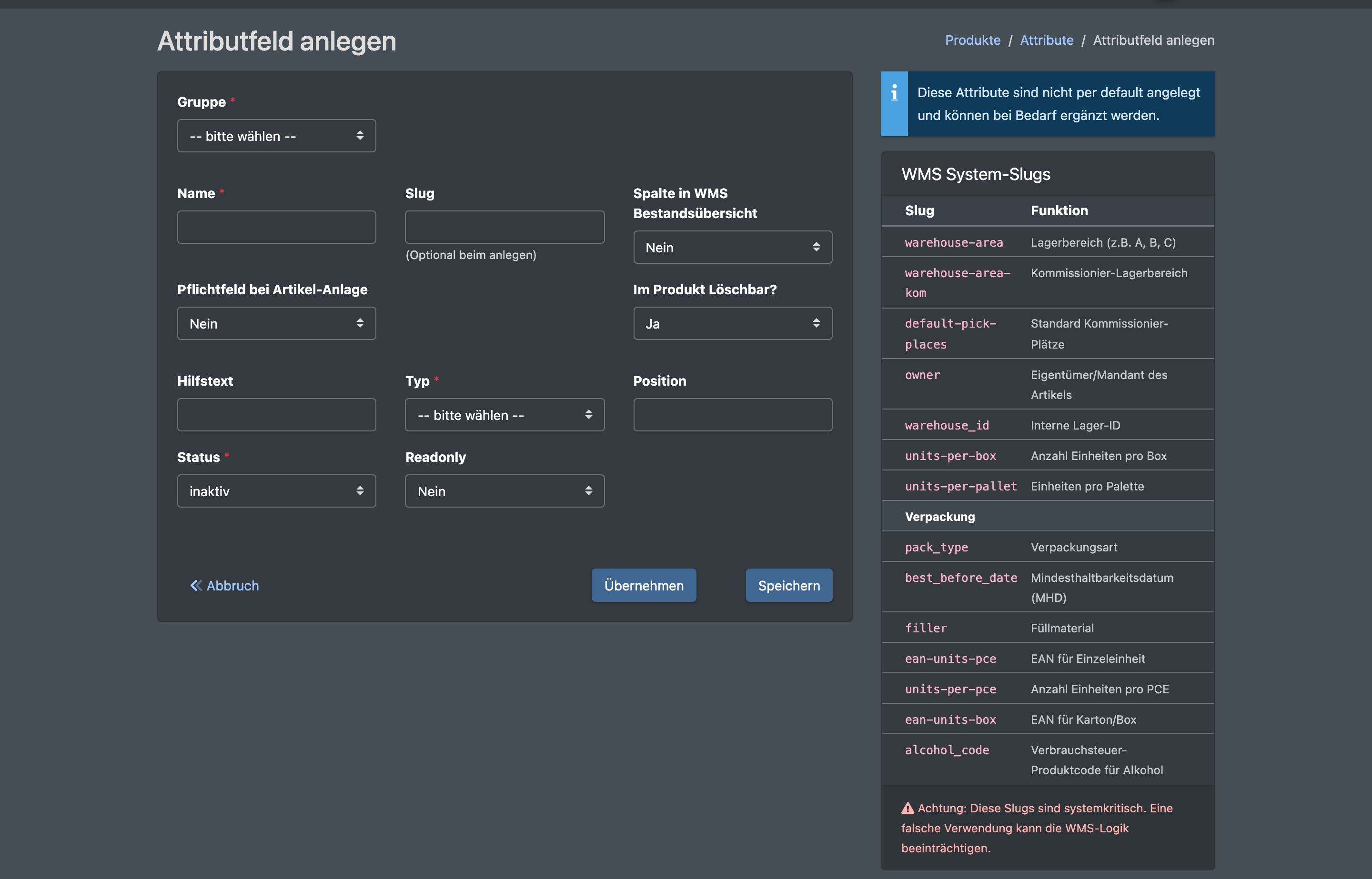Click the WMS System-Slugs panel title
Screen dimensions: 1372x879
976,174
